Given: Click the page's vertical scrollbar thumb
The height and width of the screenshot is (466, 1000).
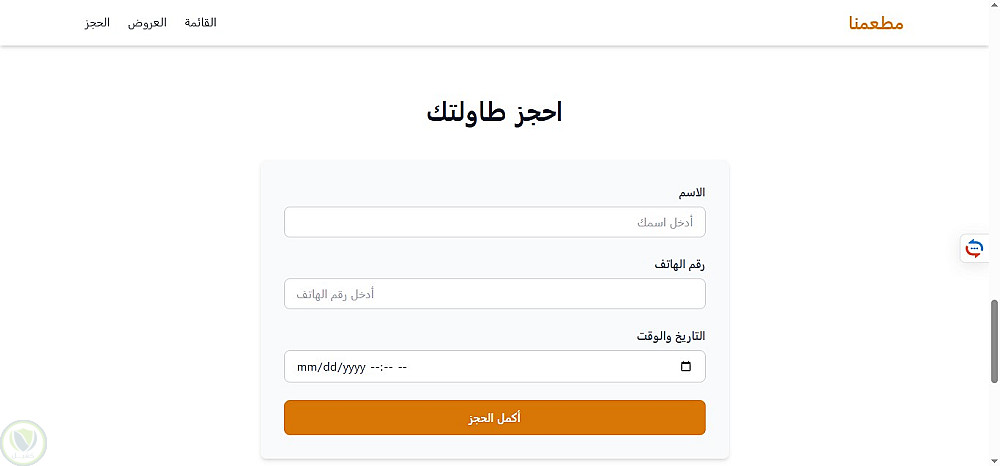Looking at the screenshot, I should point(994,340).
